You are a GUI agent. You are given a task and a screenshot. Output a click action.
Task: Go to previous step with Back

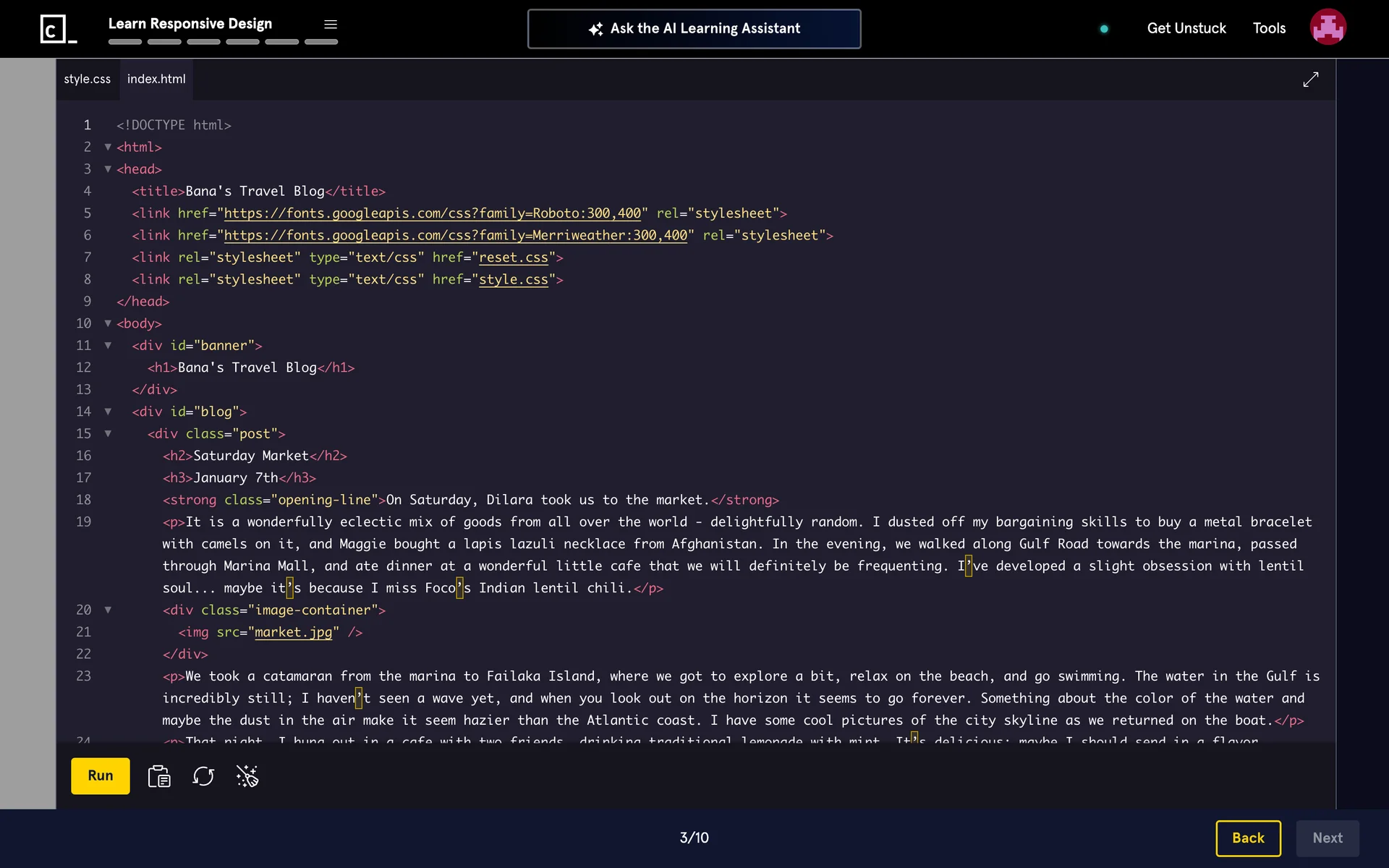[x=1248, y=838]
